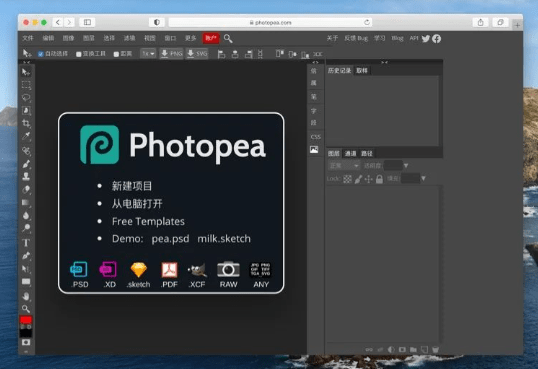Collapse the left toolbar via top arrows
Screen dimensions: 538x369
(26, 62)
